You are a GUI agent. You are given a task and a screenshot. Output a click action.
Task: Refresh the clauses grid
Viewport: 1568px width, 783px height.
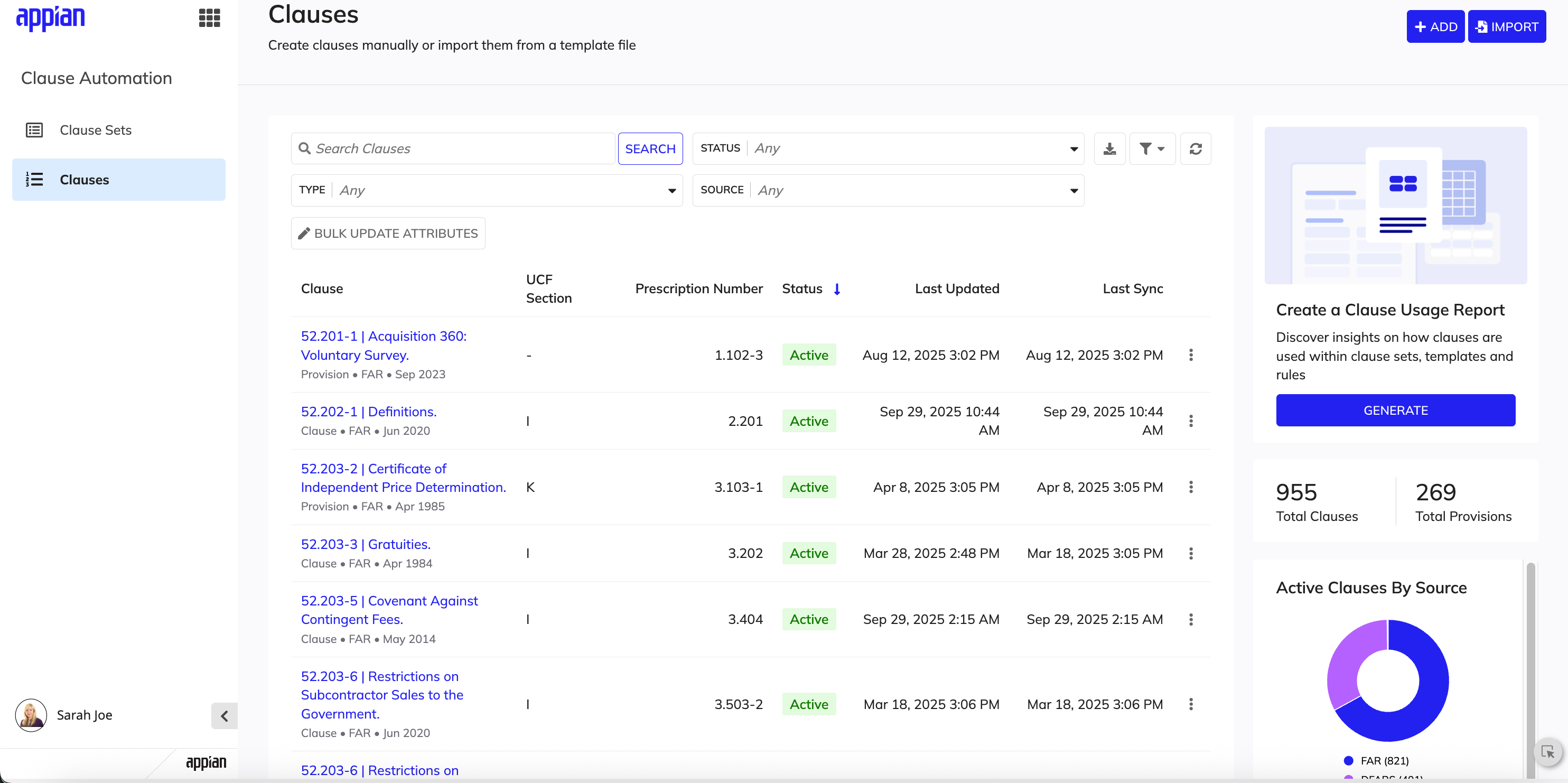[x=1196, y=148]
